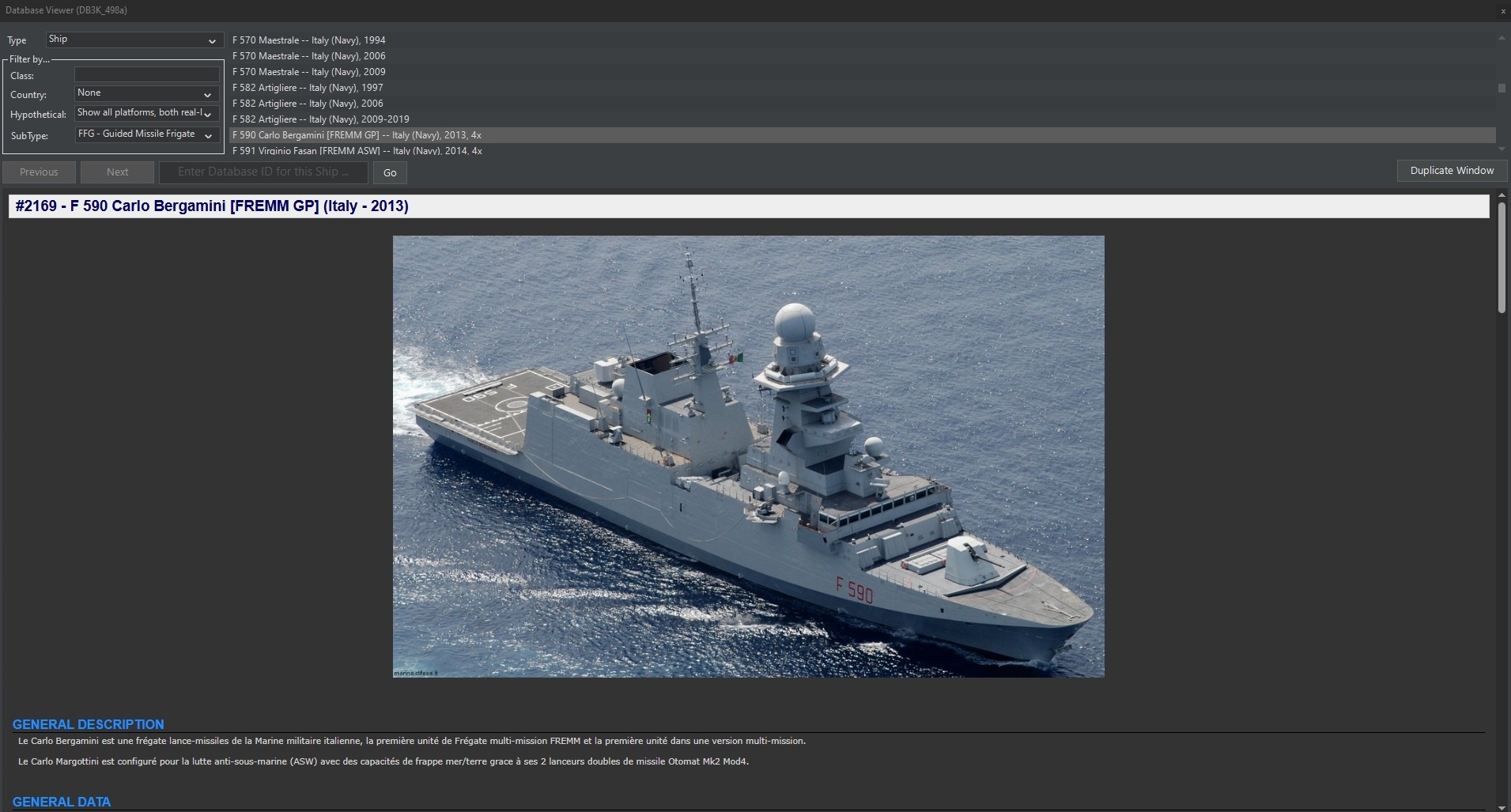
Task: Click the Duplicate Window button
Action: [x=1452, y=171]
